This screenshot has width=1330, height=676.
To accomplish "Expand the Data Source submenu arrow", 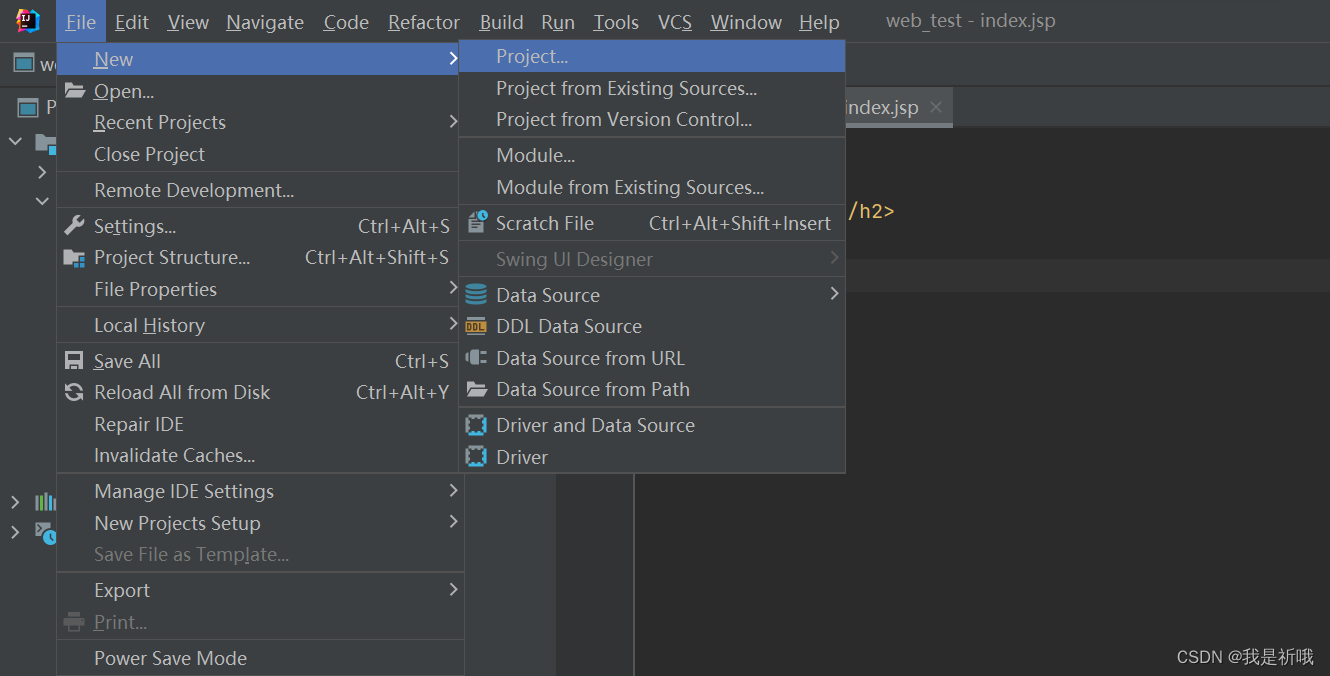I will [x=833, y=294].
